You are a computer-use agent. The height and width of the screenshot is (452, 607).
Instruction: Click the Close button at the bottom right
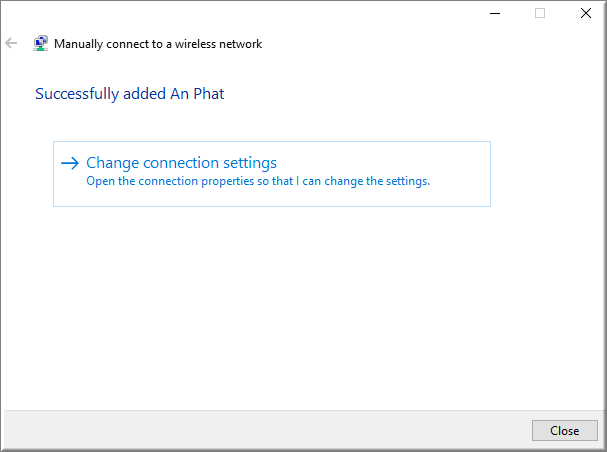click(x=564, y=430)
